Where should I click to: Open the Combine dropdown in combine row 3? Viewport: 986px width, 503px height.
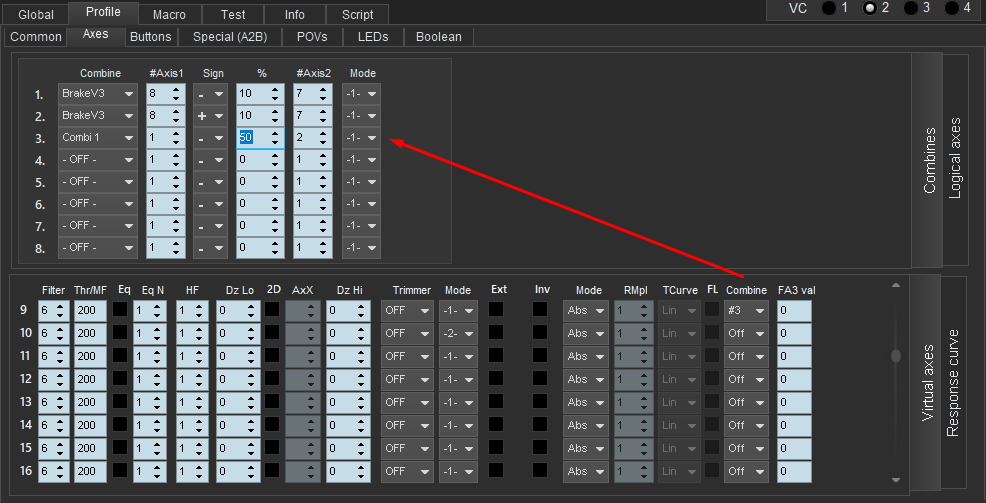[97, 137]
